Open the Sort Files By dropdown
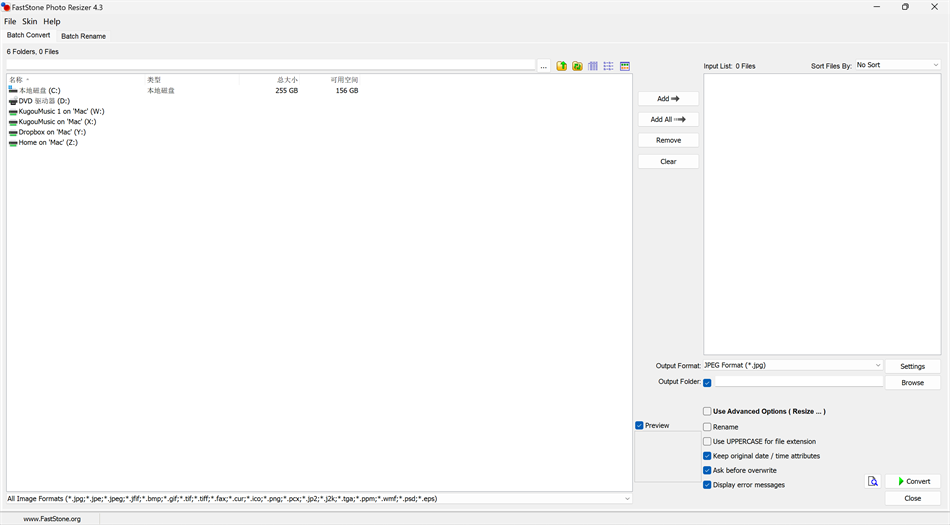Image resolution: width=950 pixels, height=525 pixels. pyautogui.click(x=897, y=65)
